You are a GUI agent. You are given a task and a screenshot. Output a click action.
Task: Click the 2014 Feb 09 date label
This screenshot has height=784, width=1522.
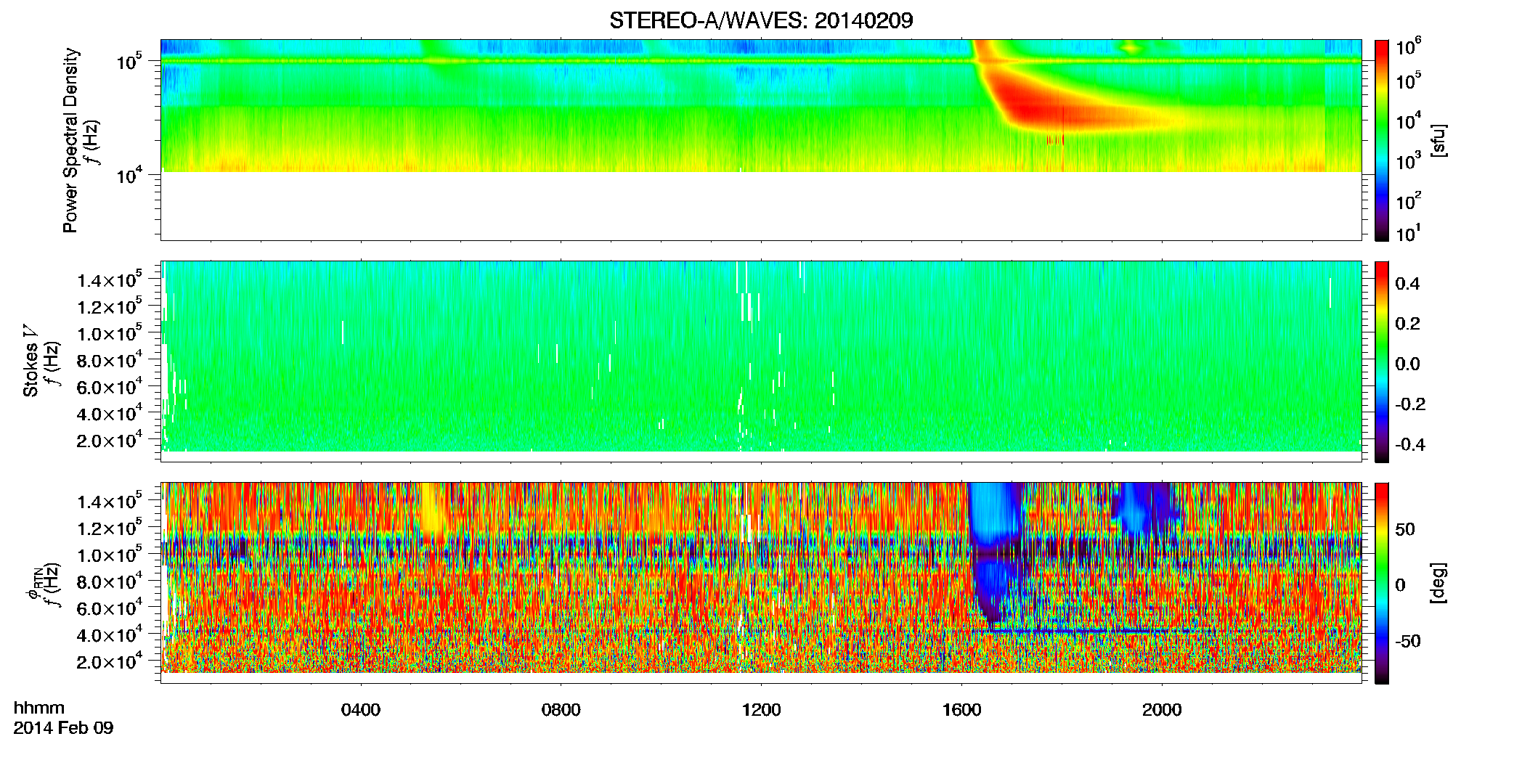63,728
